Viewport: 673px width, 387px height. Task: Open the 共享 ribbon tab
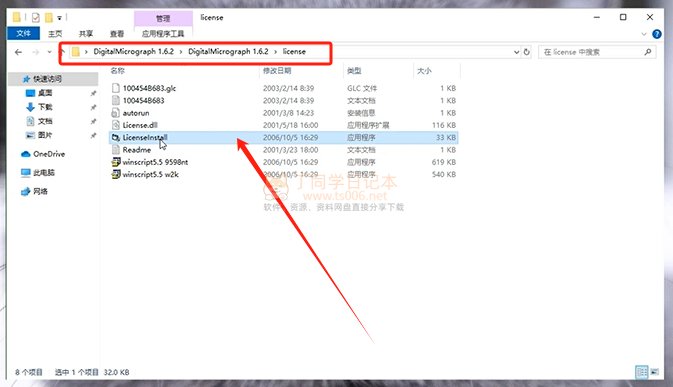pos(86,33)
